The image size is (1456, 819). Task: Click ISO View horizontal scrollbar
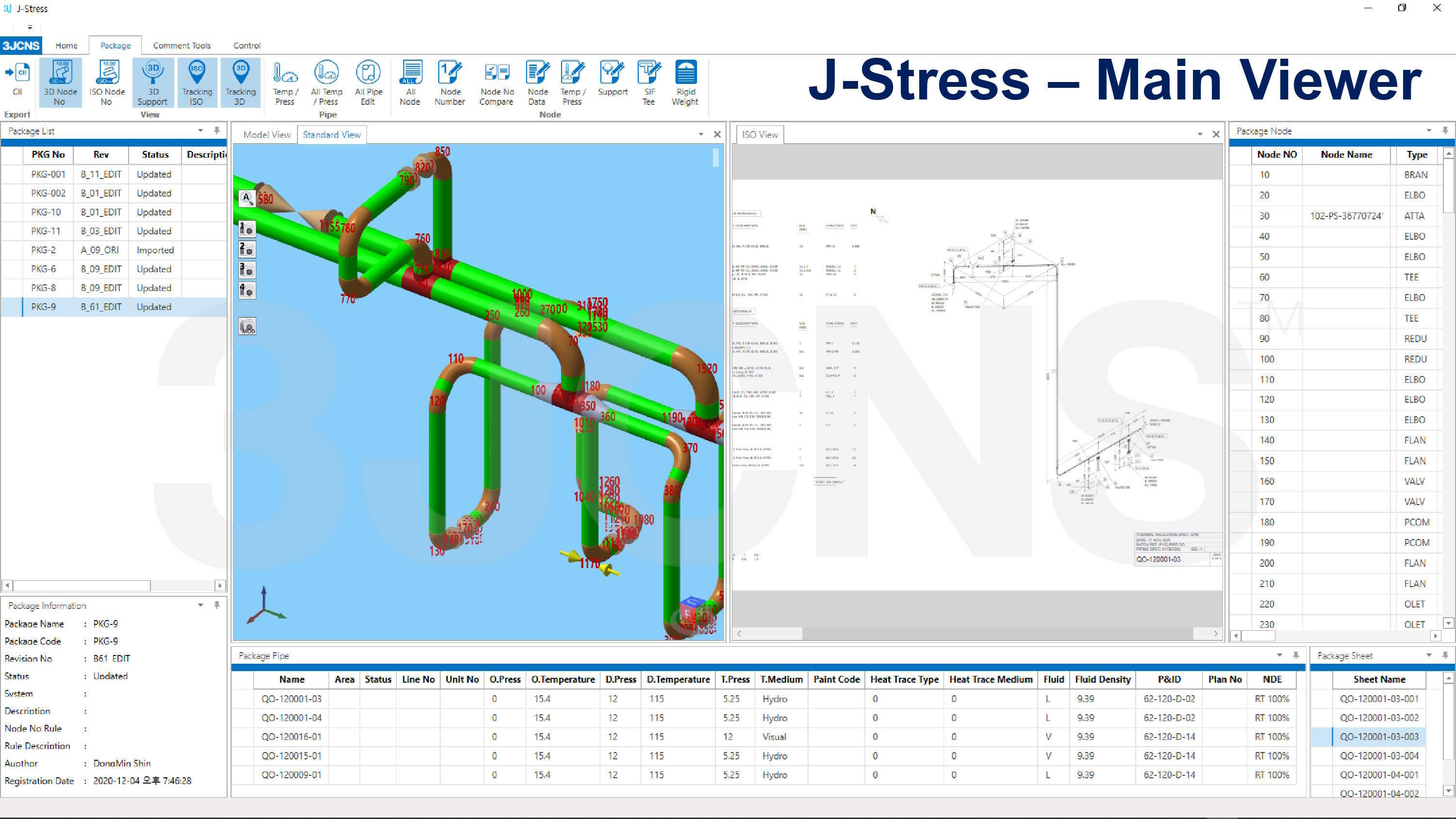[997, 634]
